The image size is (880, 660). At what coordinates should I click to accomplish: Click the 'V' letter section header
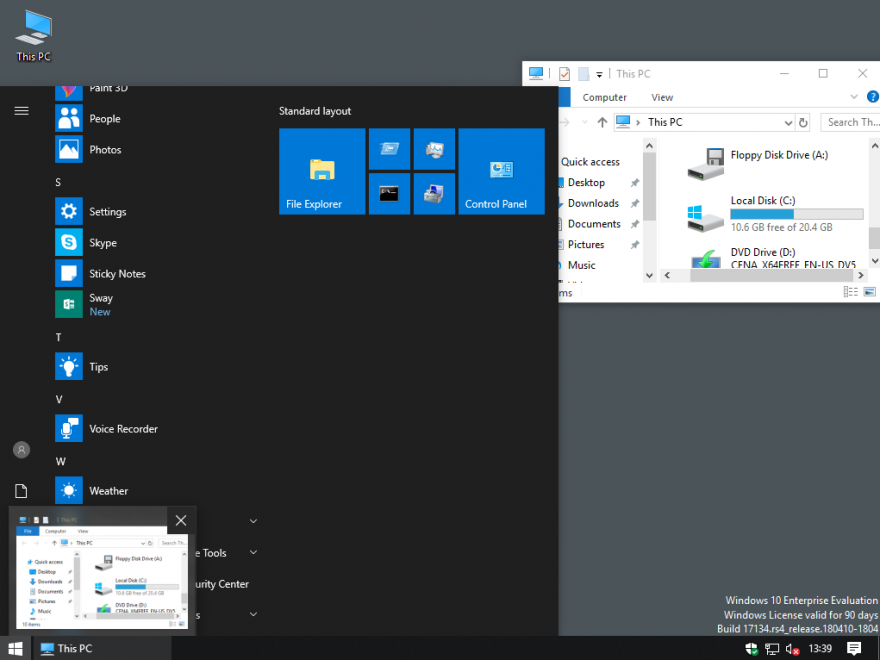[x=58, y=400]
